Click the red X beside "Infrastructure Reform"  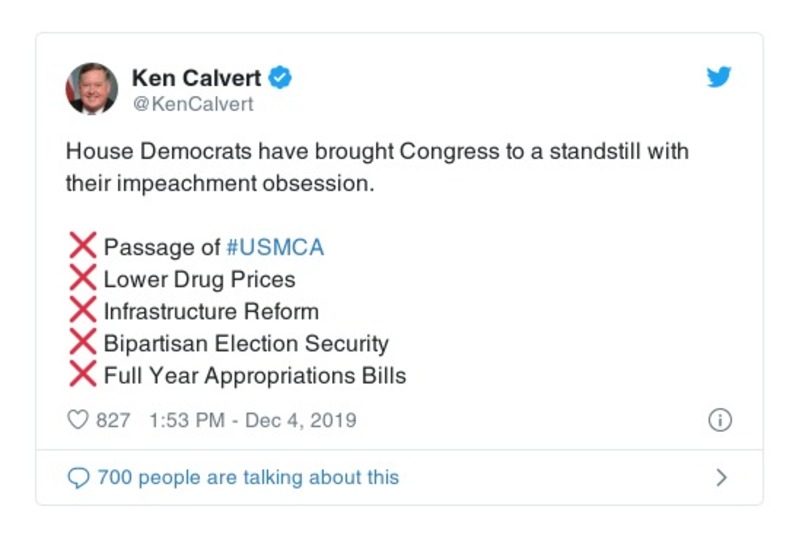pyautogui.click(x=83, y=311)
